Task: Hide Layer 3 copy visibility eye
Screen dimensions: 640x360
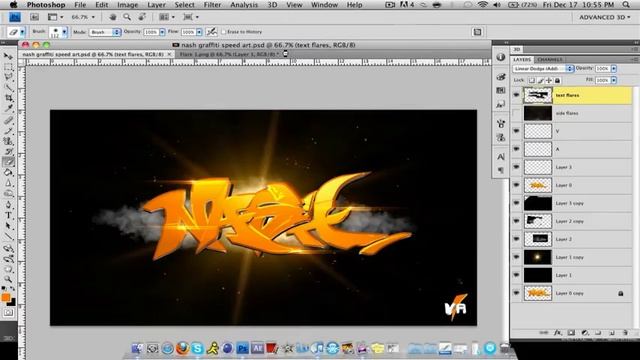Action: pyautogui.click(x=516, y=203)
